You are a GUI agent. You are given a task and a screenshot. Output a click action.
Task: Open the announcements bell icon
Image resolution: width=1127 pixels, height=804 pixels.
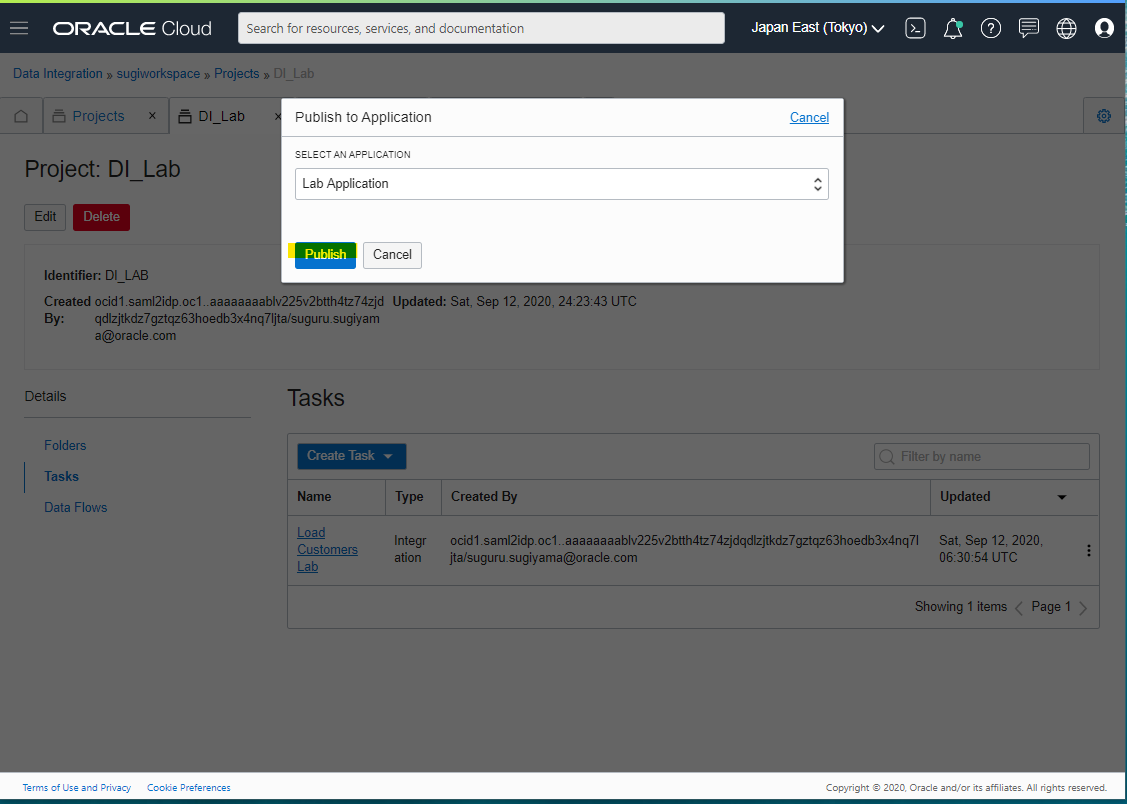[x=953, y=28]
